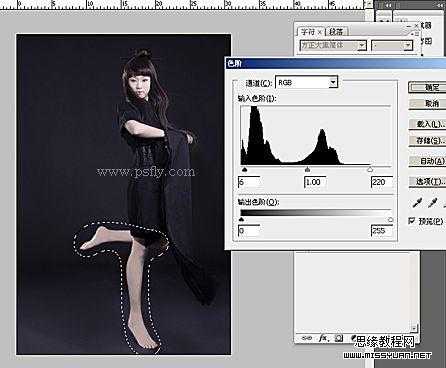Viewport: 446px width, 368px height.
Task: Click the 色阶 dialog title bar
Action: (x=336, y=63)
